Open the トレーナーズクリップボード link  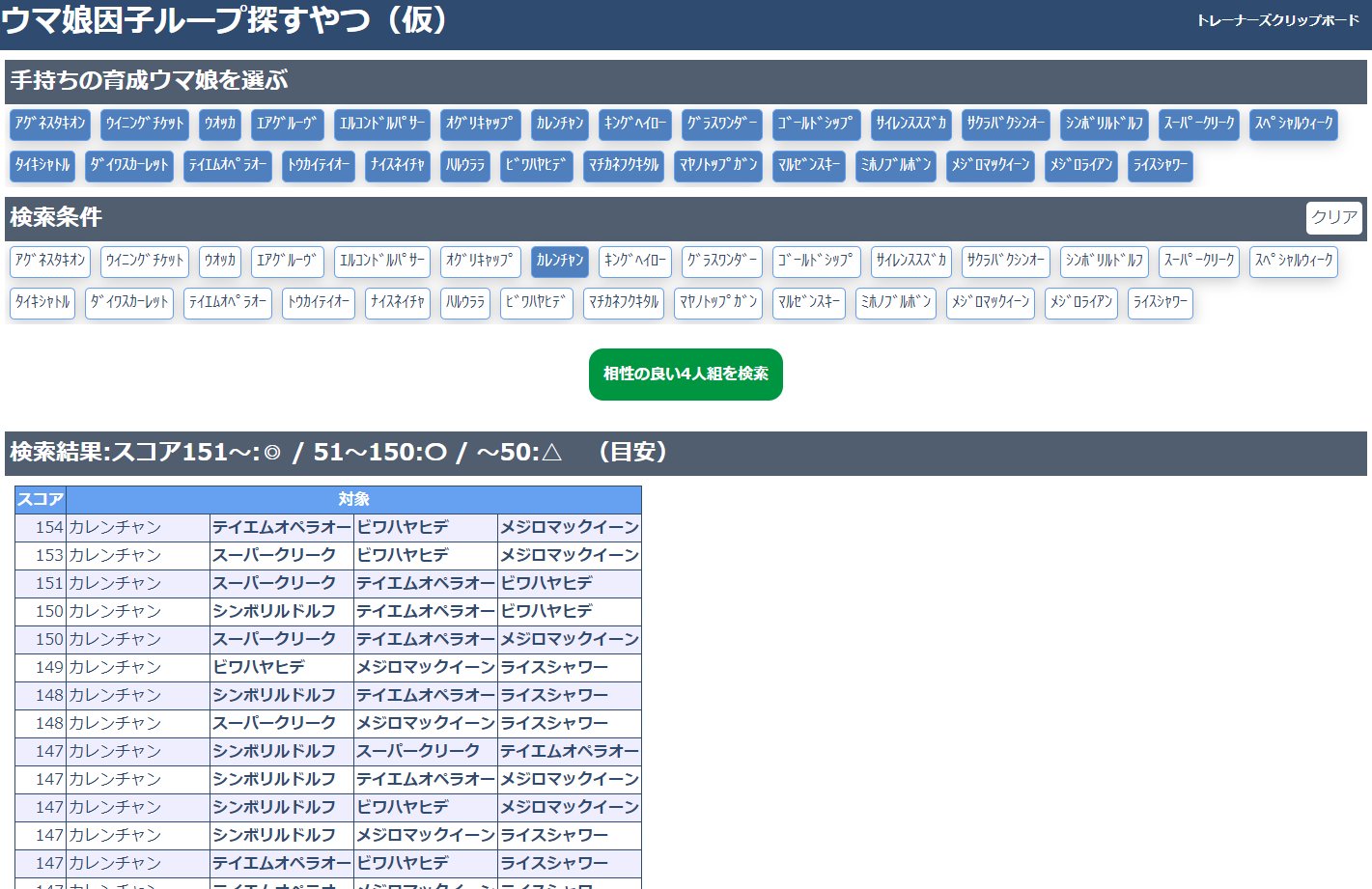1277,20
